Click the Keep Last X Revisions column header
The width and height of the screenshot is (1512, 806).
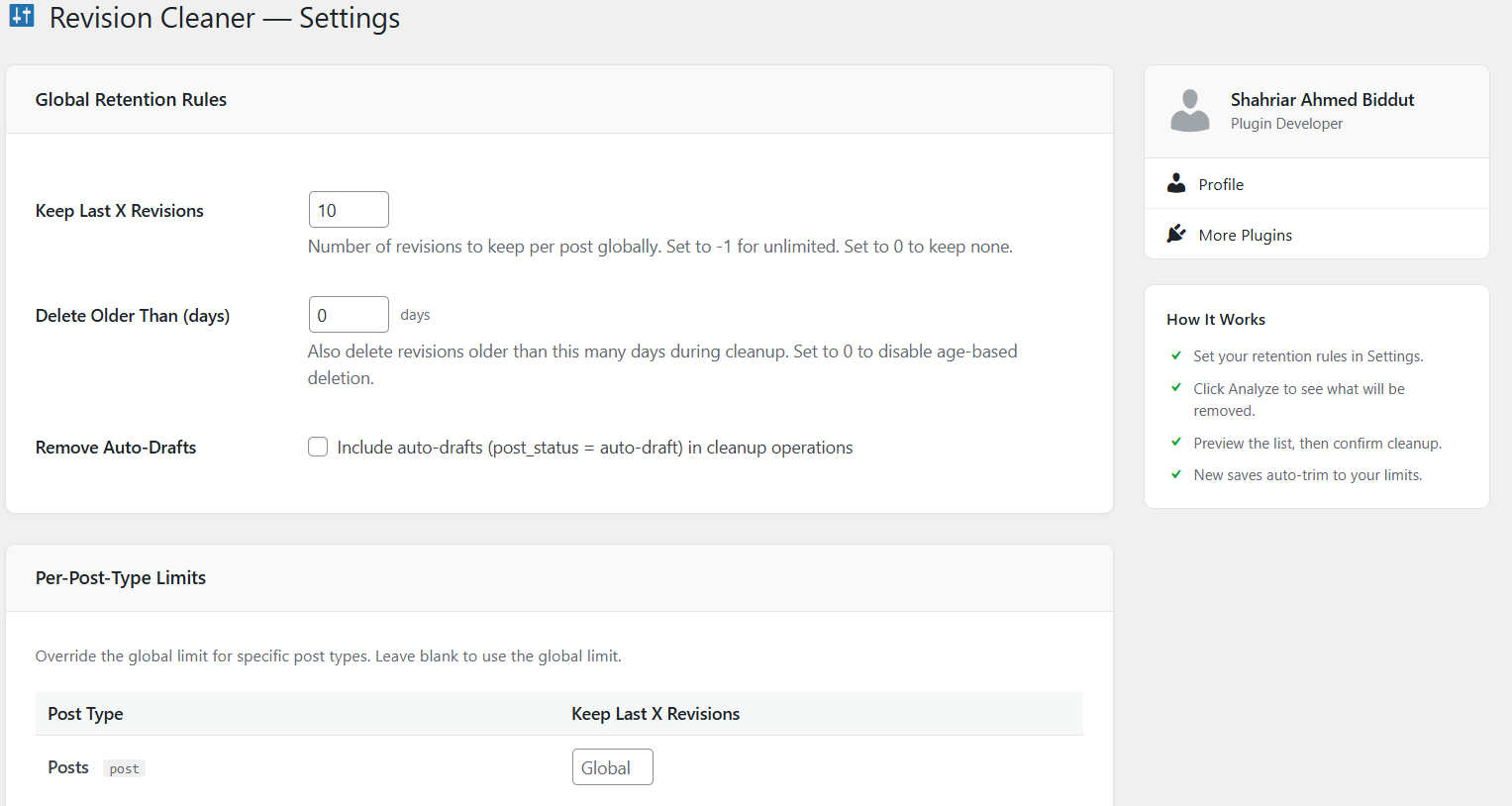[655, 713]
